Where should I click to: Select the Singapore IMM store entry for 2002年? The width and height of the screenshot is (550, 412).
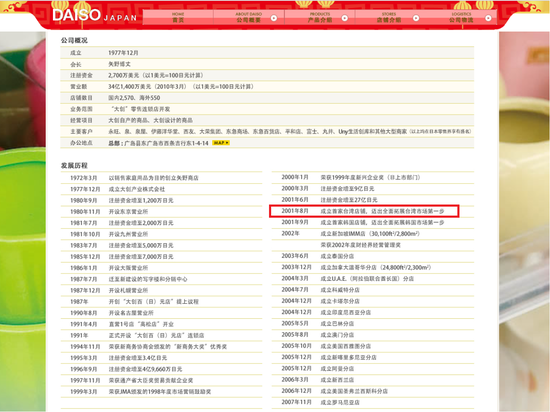[370, 234]
